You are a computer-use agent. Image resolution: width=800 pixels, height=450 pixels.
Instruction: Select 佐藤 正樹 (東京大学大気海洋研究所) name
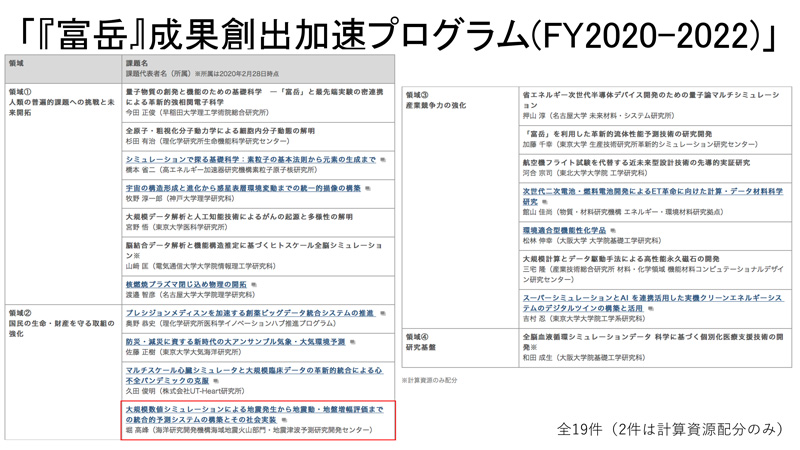pyautogui.click(x=184, y=352)
